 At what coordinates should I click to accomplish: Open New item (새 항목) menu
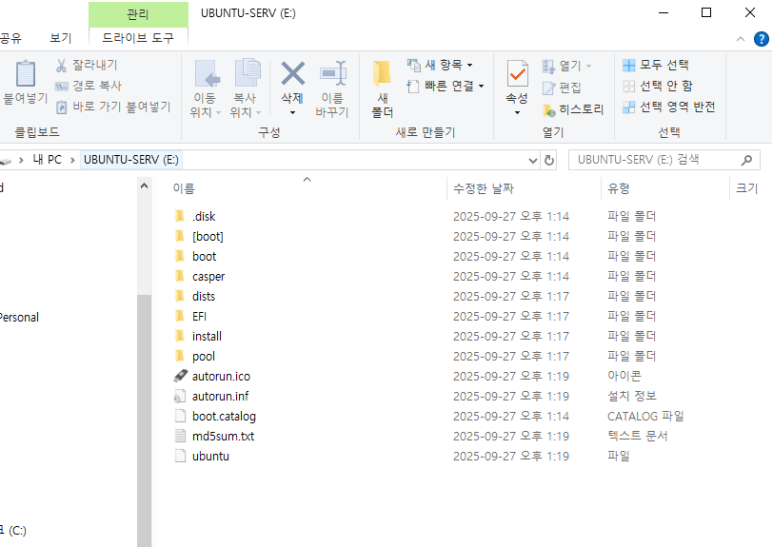(x=440, y=65)
